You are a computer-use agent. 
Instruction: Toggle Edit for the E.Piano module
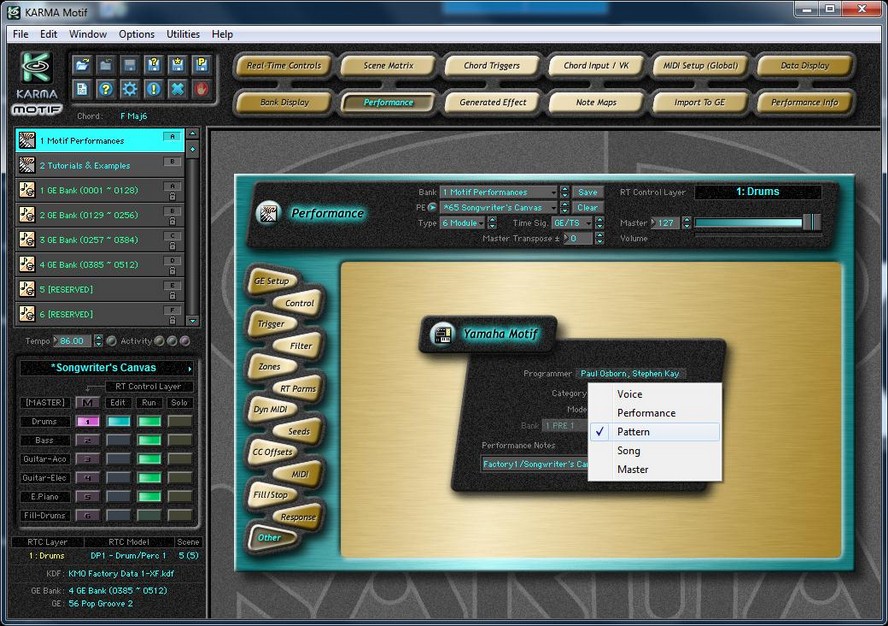pyautogui.click(x=118, y=496)
